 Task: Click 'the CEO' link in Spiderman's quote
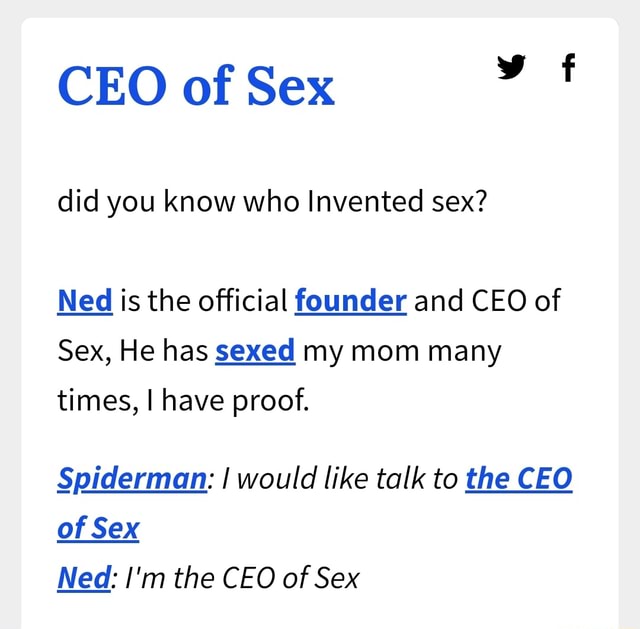519,477
